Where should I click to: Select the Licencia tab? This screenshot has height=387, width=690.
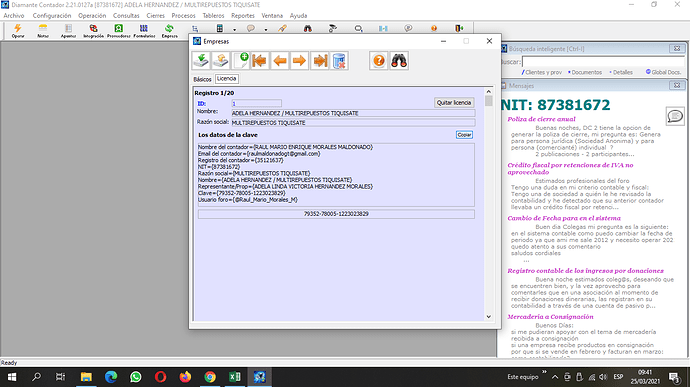pyautogui.click(x=227, y=79)
